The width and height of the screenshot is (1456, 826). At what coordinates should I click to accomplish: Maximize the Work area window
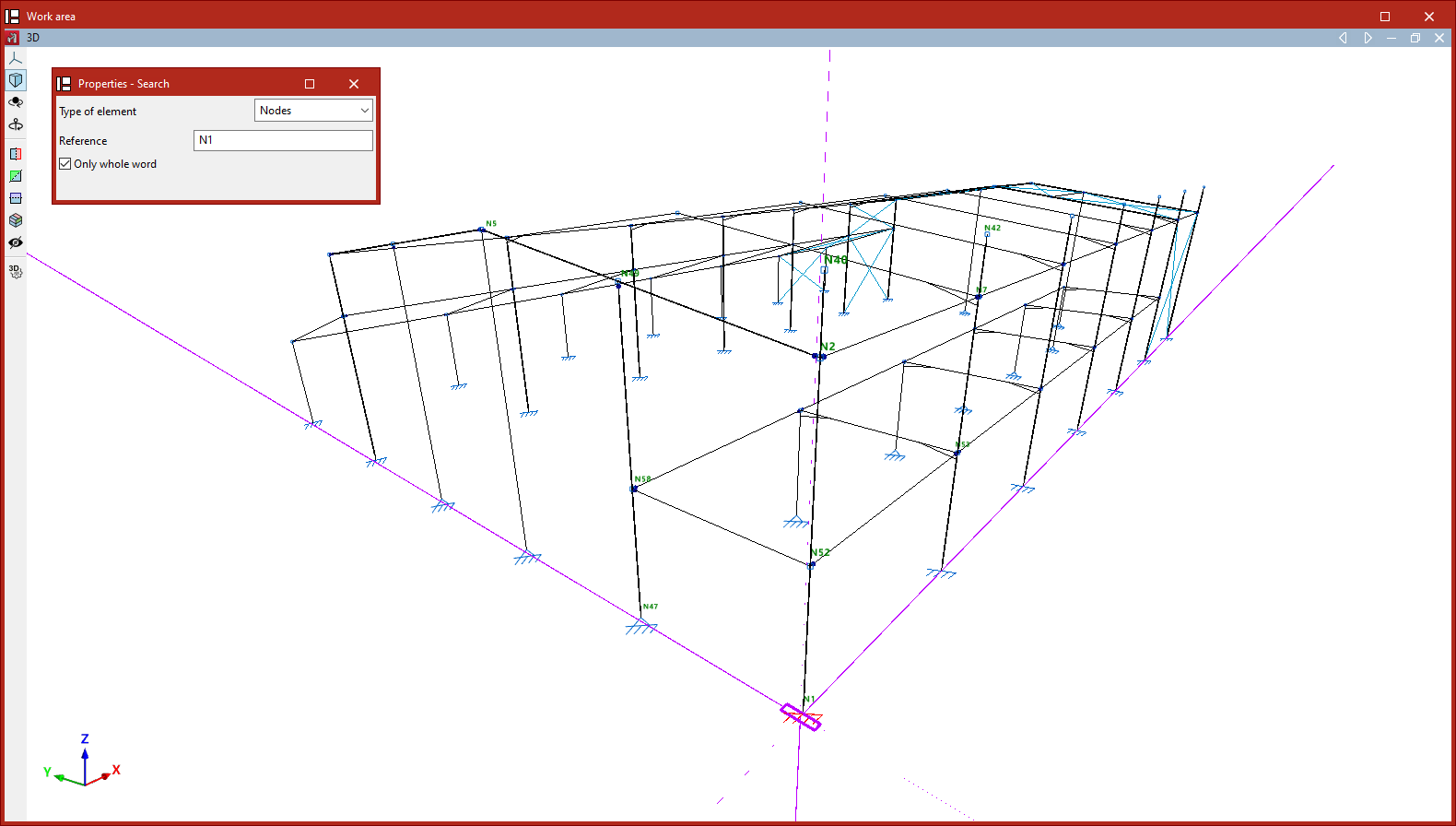pyautogui.click(x=1384, y=17)
